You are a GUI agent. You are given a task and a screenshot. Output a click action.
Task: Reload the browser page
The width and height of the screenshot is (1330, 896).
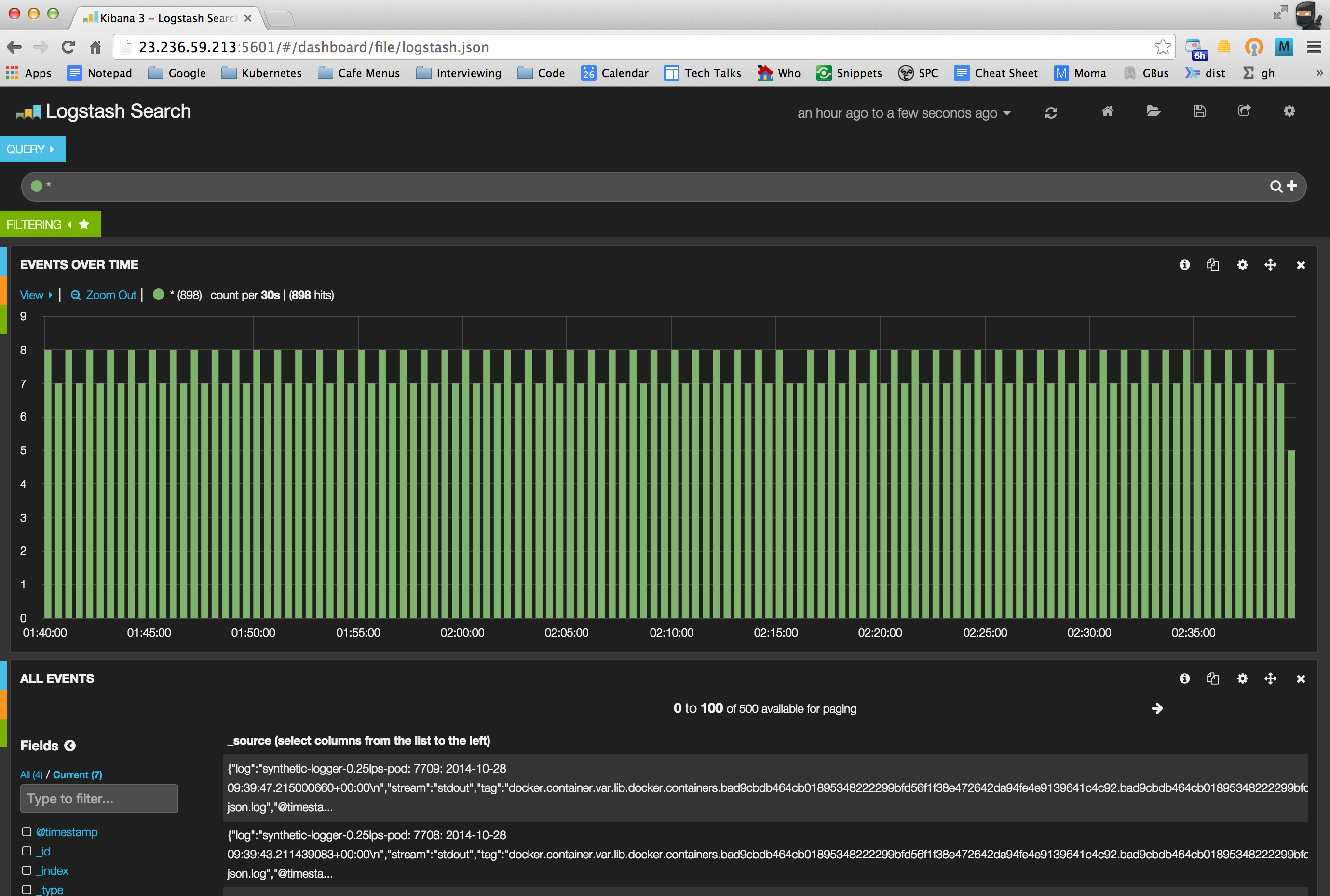68,47
